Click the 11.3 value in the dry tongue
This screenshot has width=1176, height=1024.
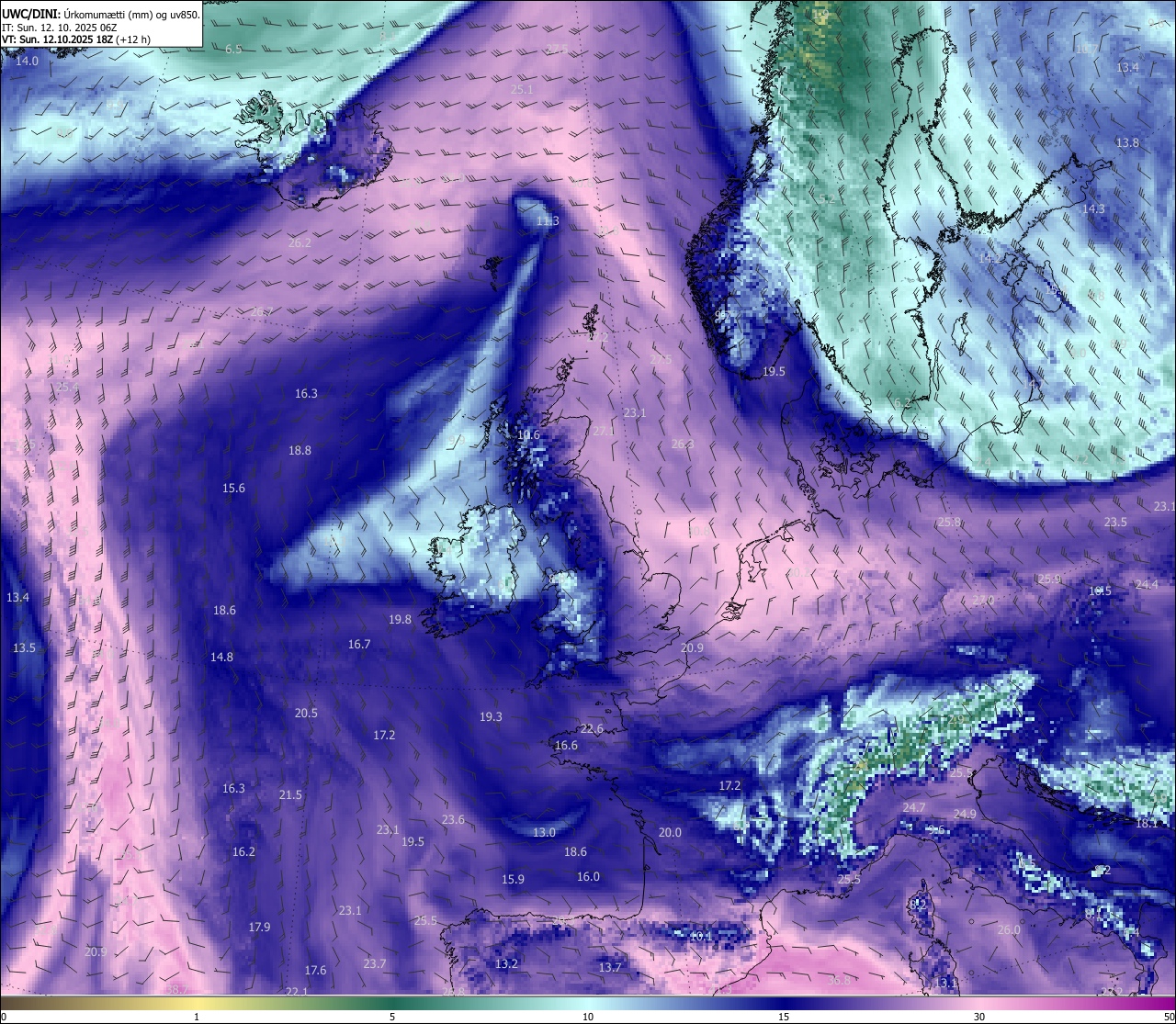tap(548, 220)
